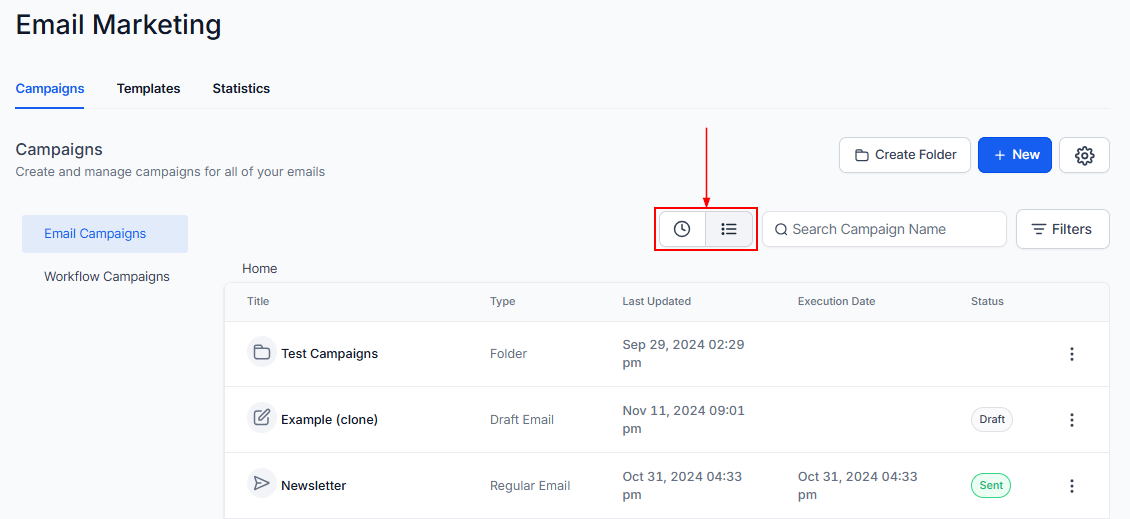Open the Filters panel
1130x519 pixels.
pos(1062,229)
